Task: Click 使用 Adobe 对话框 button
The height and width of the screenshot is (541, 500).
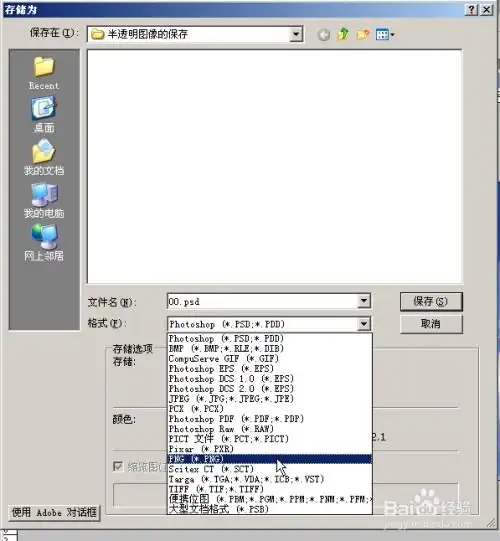Action: coord(54,512)
